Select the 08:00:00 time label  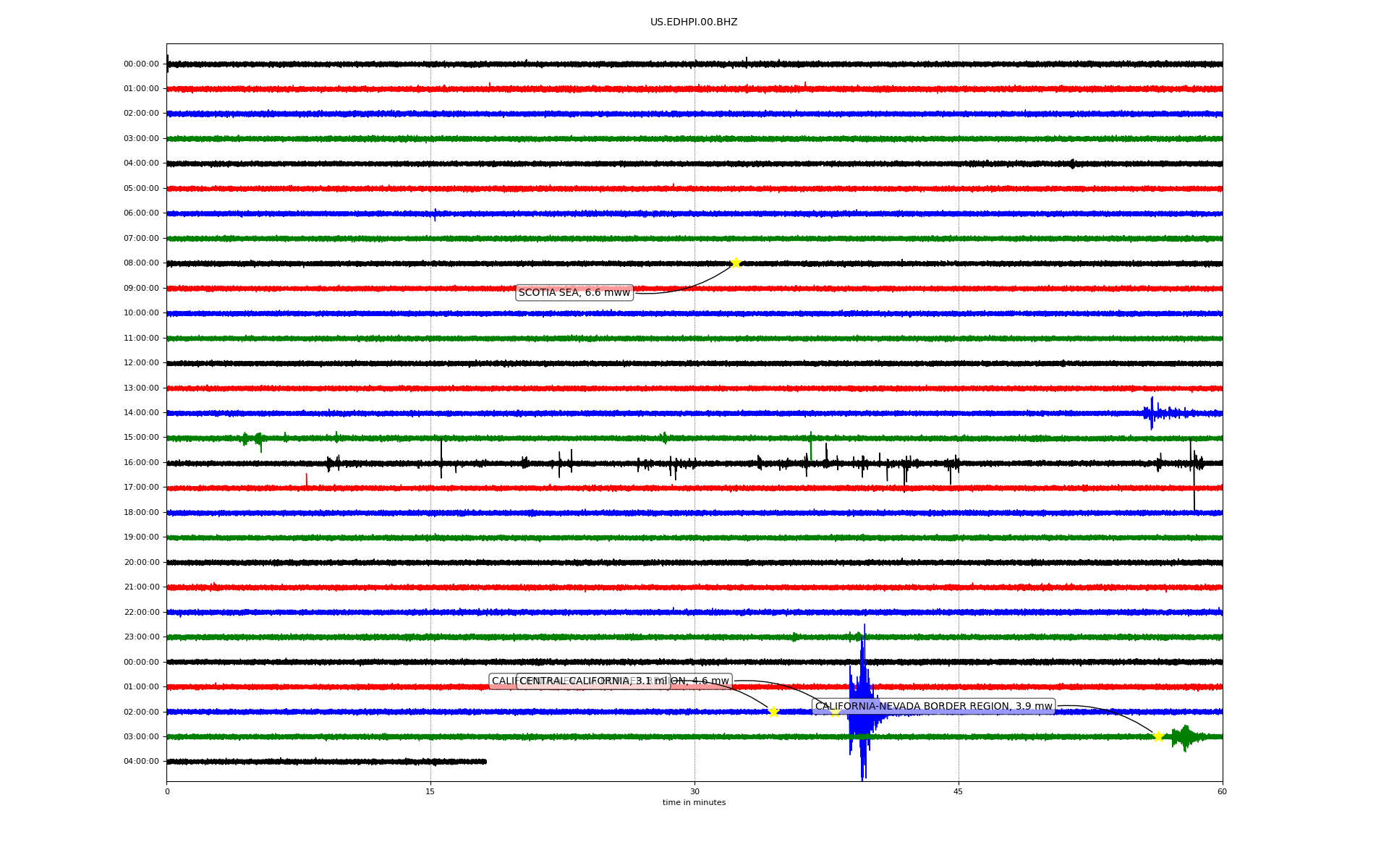(141, 263)
